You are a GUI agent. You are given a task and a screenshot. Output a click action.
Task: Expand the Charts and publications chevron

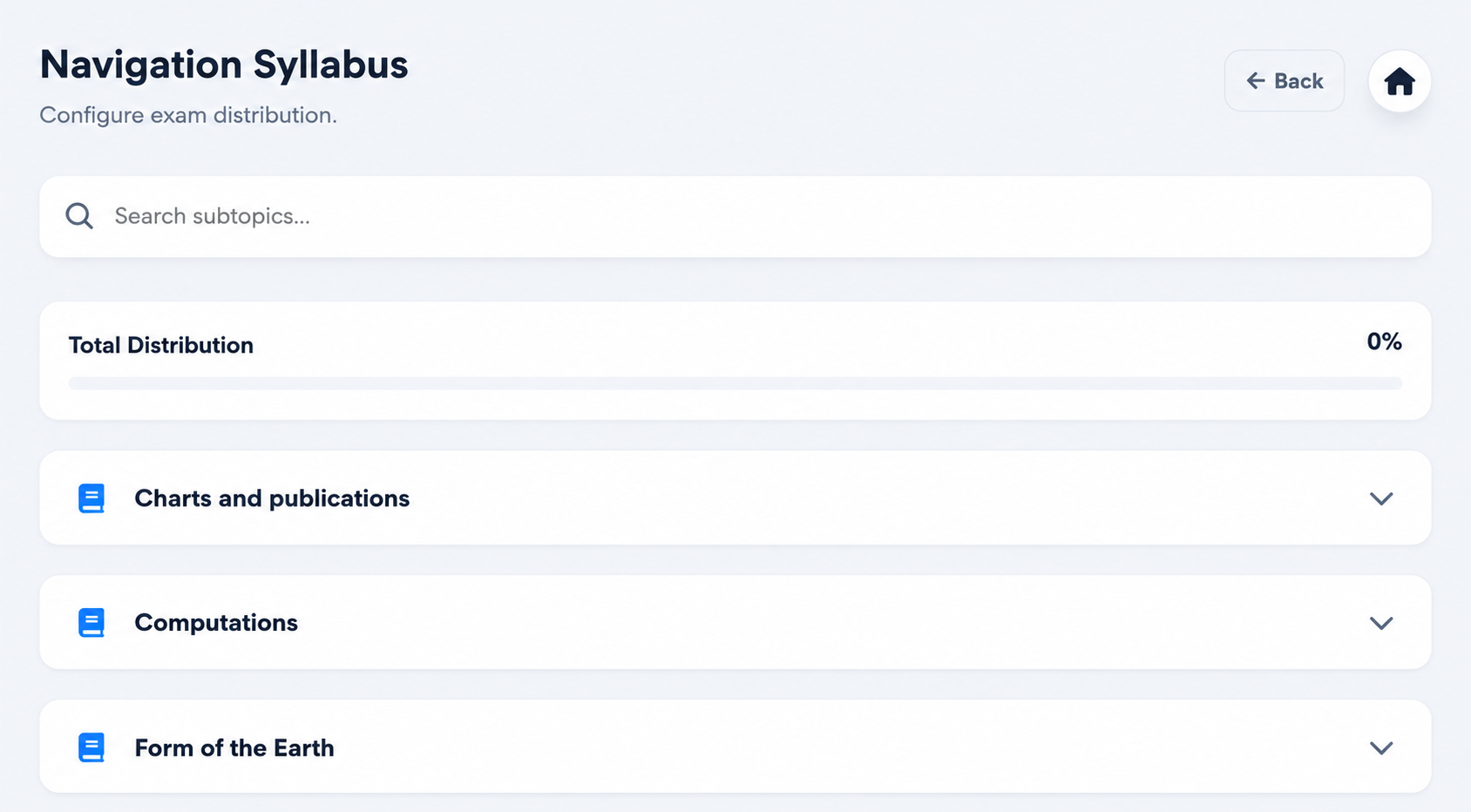pos(1381,498)
